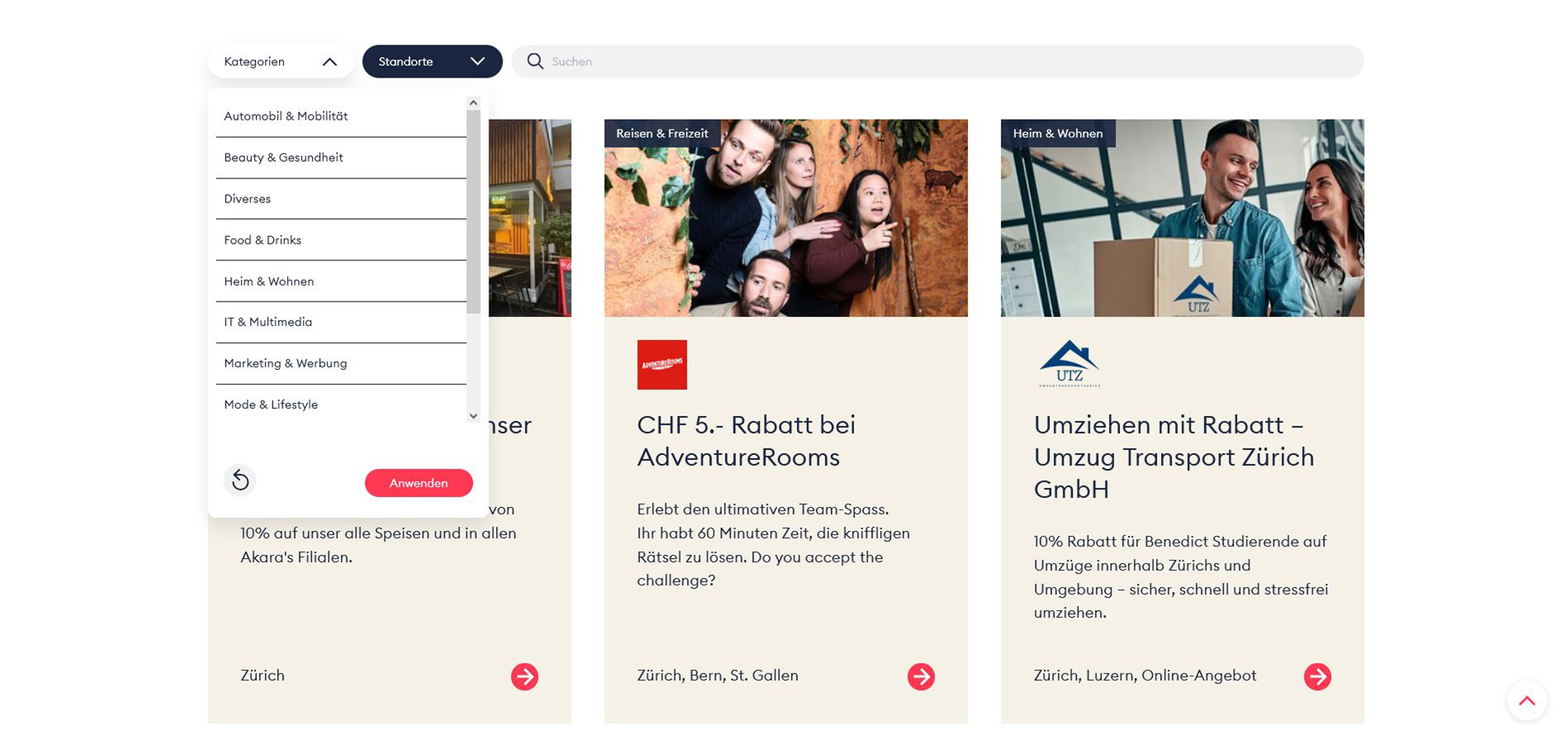1568x744 pixels.
Task: Click the scroll-to-top chevron button
Action: [x=1527, y=700]
